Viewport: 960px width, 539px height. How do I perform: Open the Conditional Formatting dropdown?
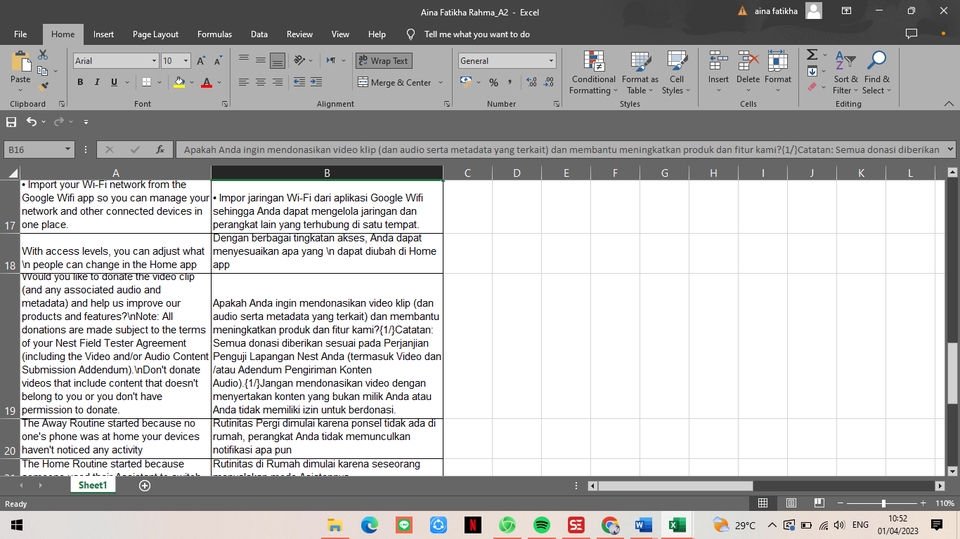(x=593, y=73)
